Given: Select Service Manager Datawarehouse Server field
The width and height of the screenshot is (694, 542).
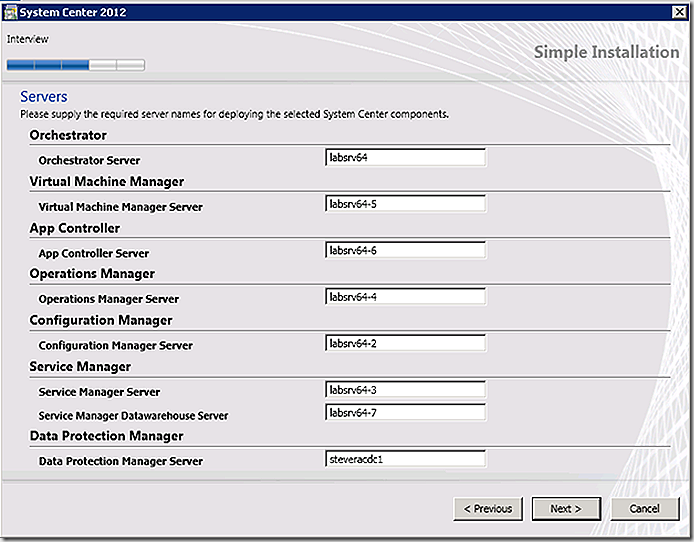Looking at the screenshot, I should pos(405,412).
